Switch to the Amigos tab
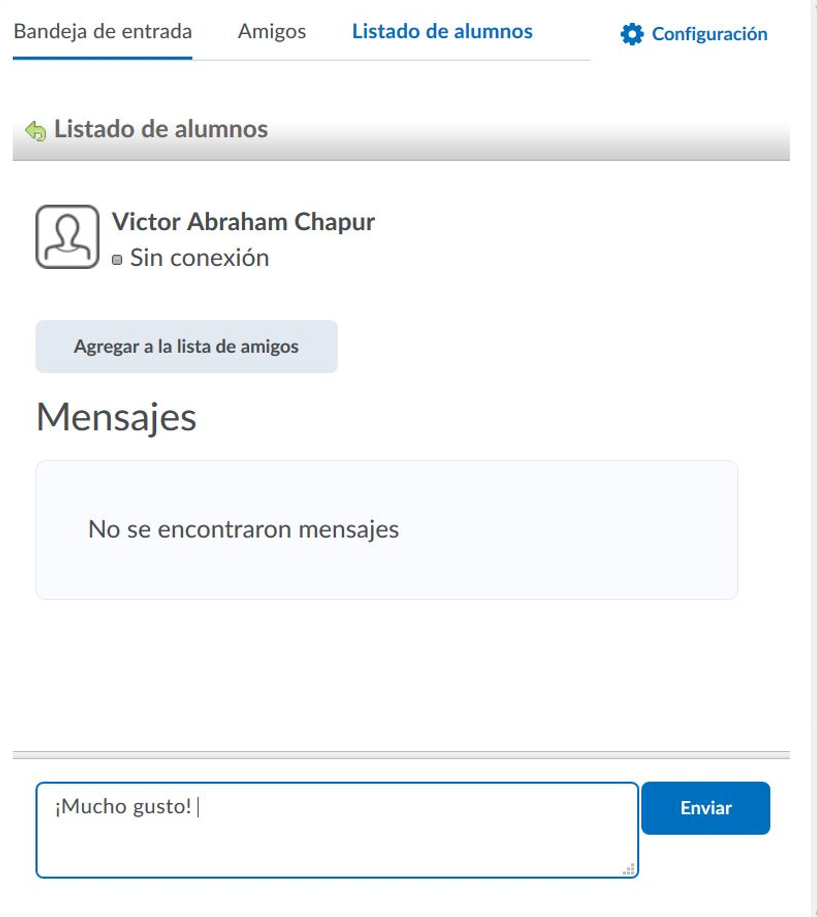This screenshot has width=817, height=917. pyautogui.click(x=272, y=31)
